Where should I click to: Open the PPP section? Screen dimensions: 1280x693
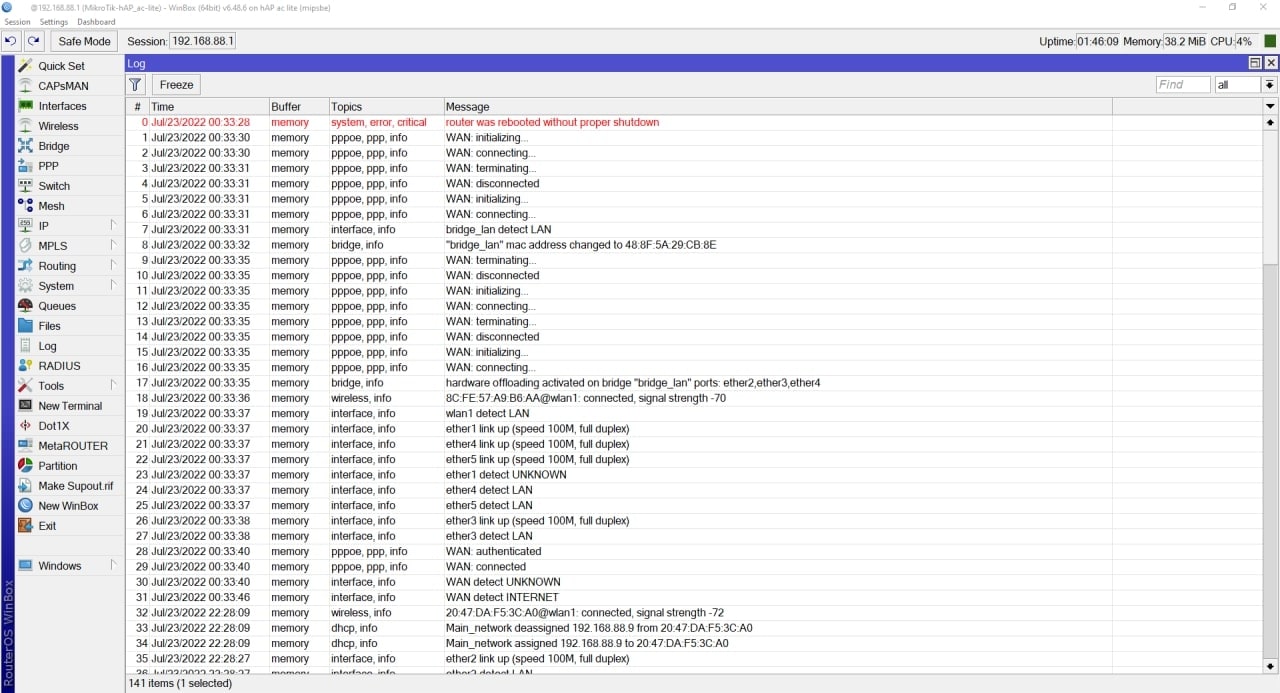tap(48, 166)
